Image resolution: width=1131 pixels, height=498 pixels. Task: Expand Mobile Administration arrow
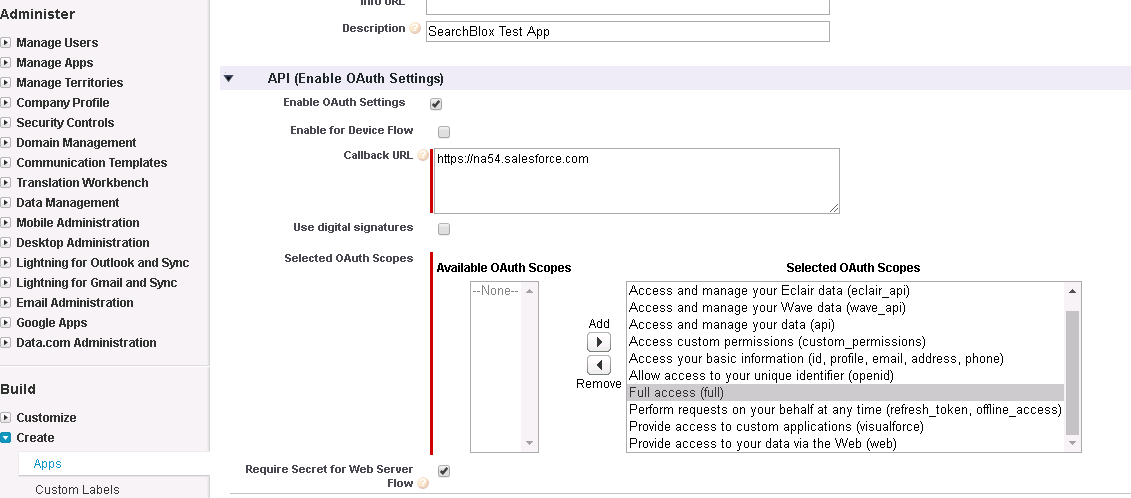pos(6,222)
